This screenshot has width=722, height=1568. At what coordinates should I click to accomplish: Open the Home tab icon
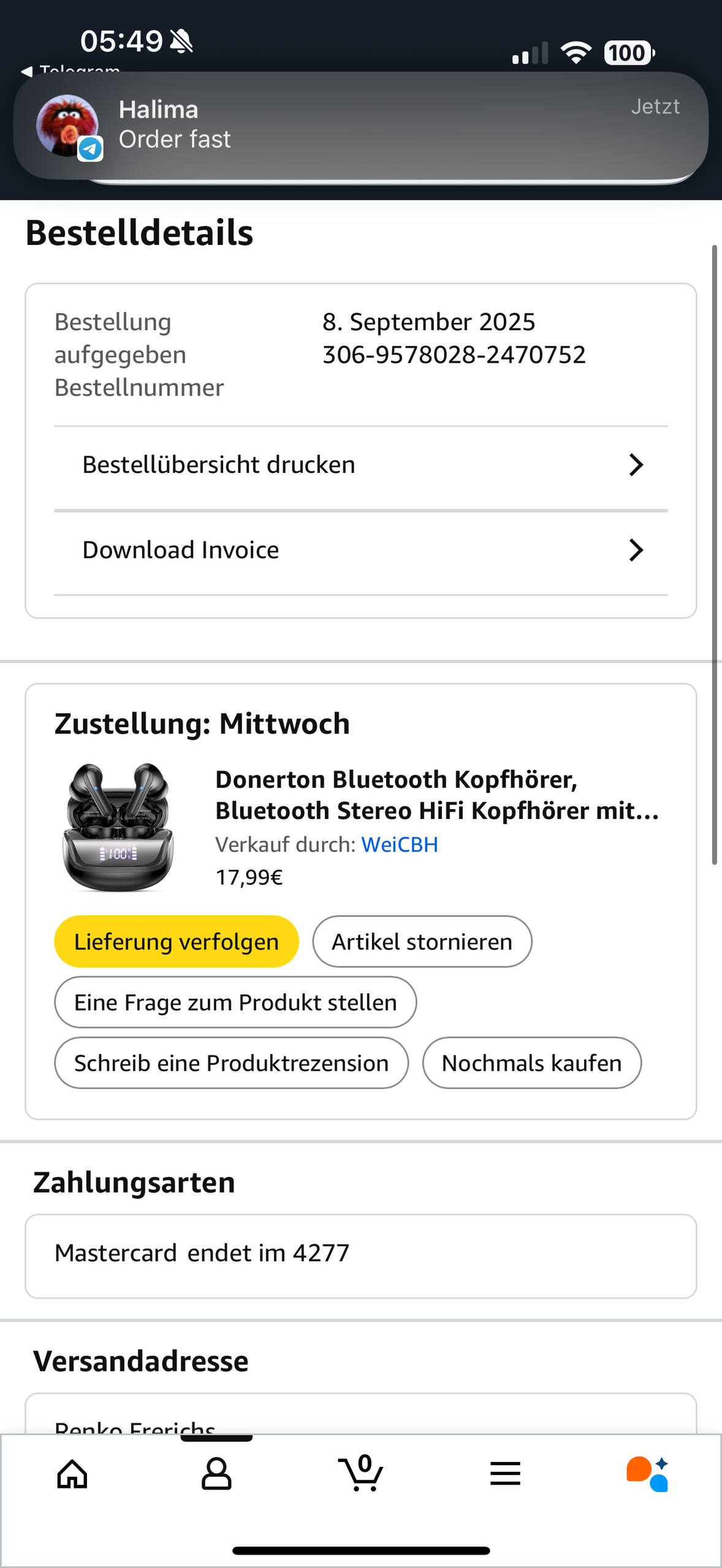point(72,1474)
